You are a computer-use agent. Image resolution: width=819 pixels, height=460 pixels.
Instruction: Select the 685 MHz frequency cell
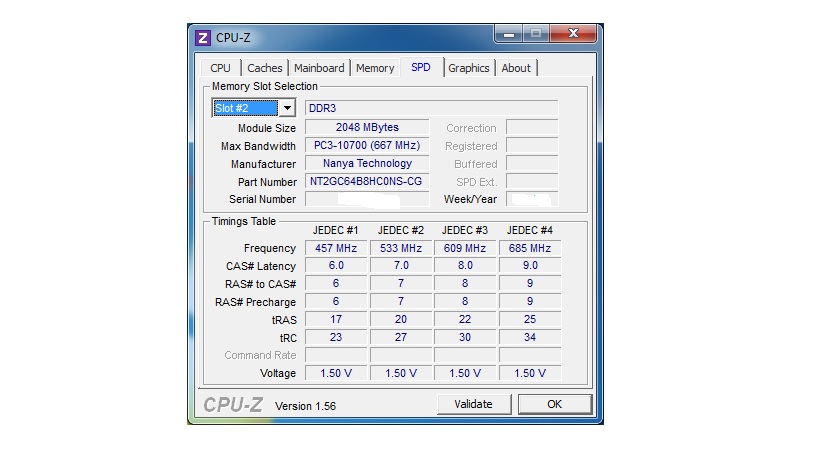530,248
